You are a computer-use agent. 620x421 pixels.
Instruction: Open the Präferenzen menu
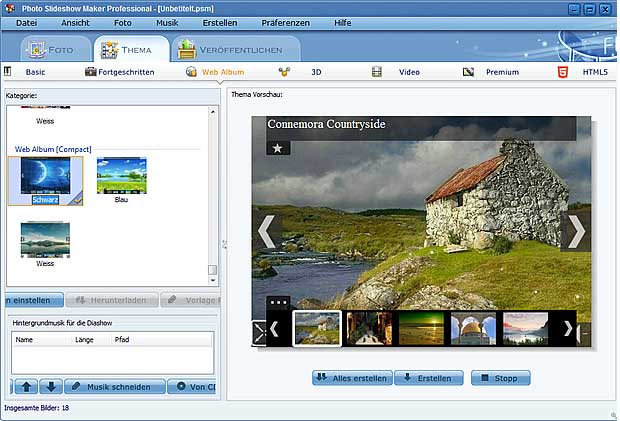285,23
